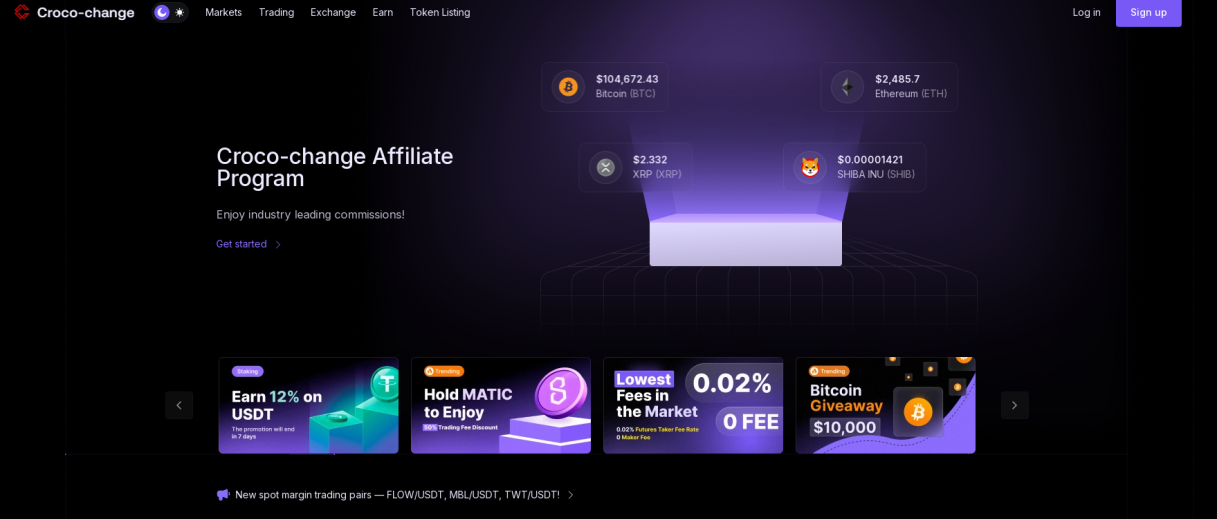Screen dimensions: 1217x519
Task: Click the XRP coin icon
Action: 605,167
